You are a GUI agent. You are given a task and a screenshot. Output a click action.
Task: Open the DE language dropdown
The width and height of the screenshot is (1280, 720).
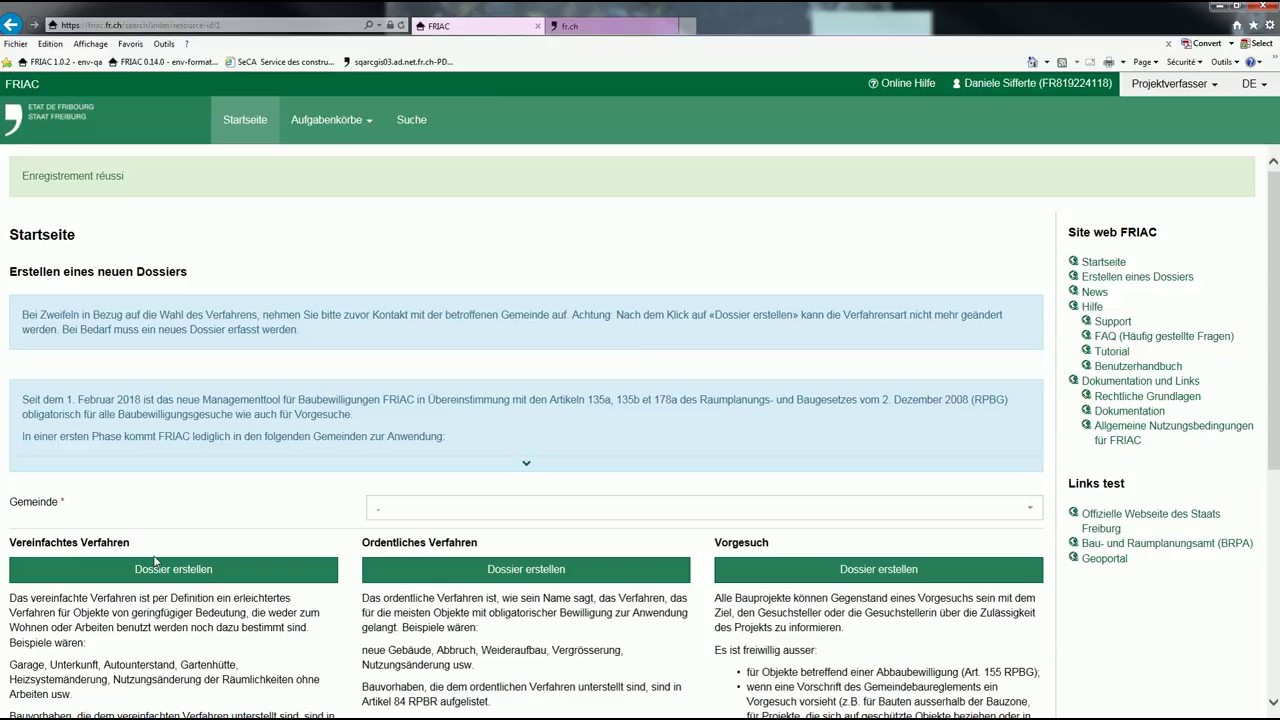[x=1254, y=84]
